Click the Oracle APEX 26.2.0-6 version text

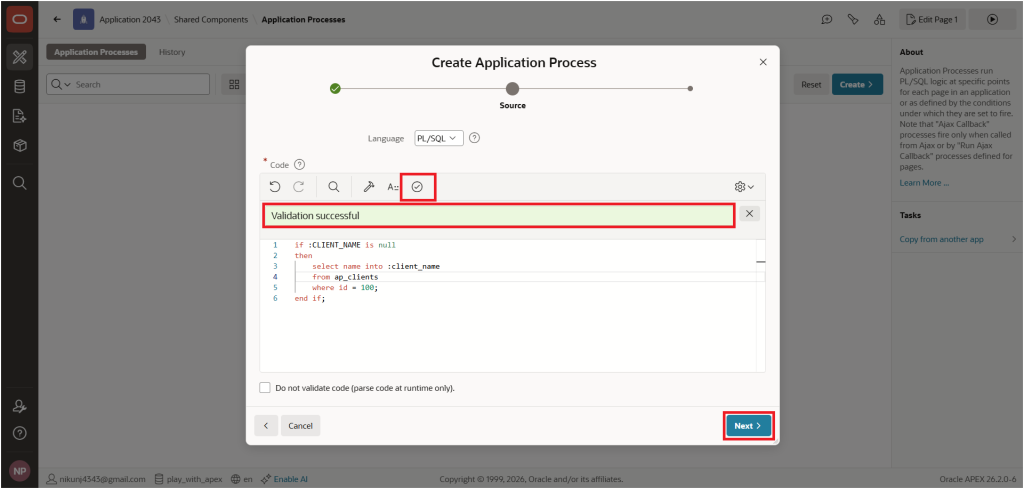point(977,479)
